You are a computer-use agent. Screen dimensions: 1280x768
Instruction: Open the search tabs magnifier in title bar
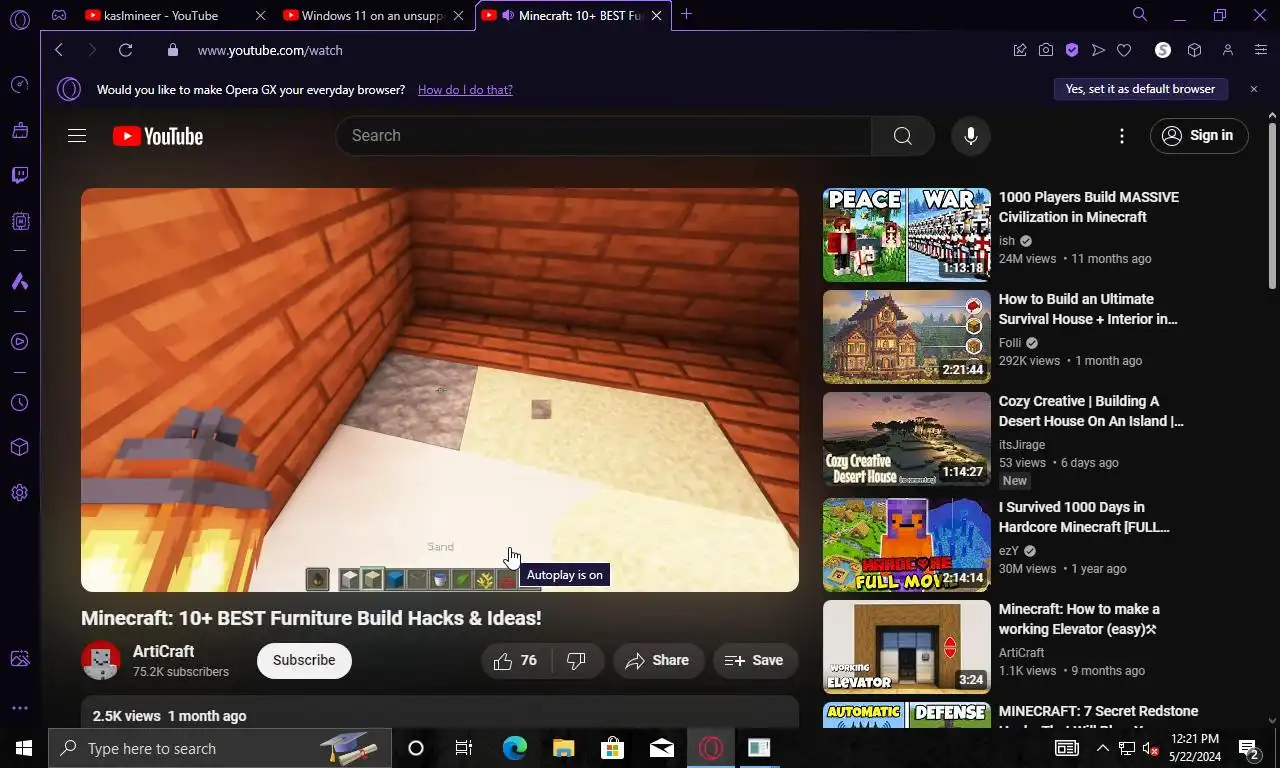[1139, 15]
